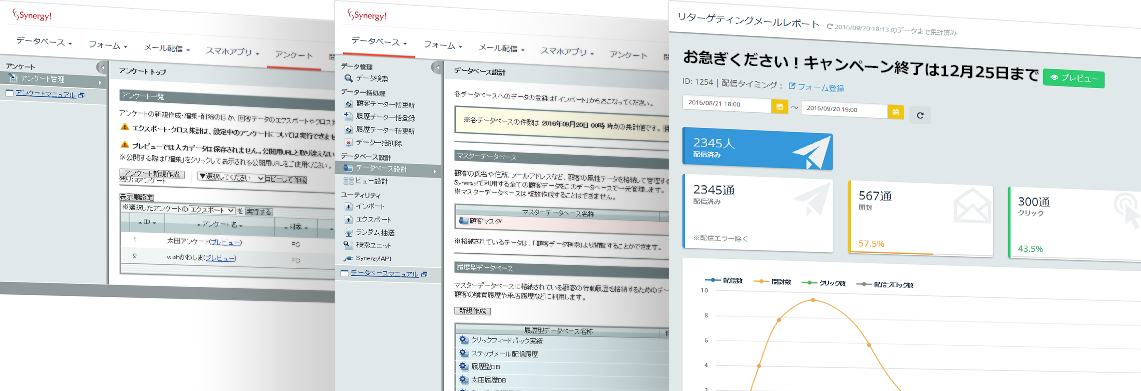Click the アンケート新規作成 button
Screen dimensions: 1141x391
click(x=153, y=174)
